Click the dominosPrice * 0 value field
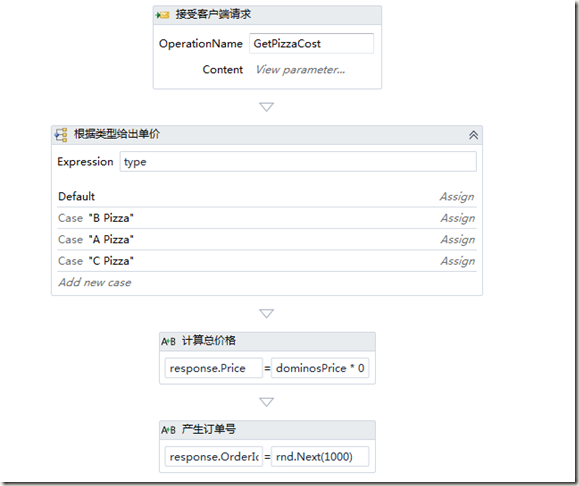This screenshot has width=579, height=486. click(x=320, y=368)
